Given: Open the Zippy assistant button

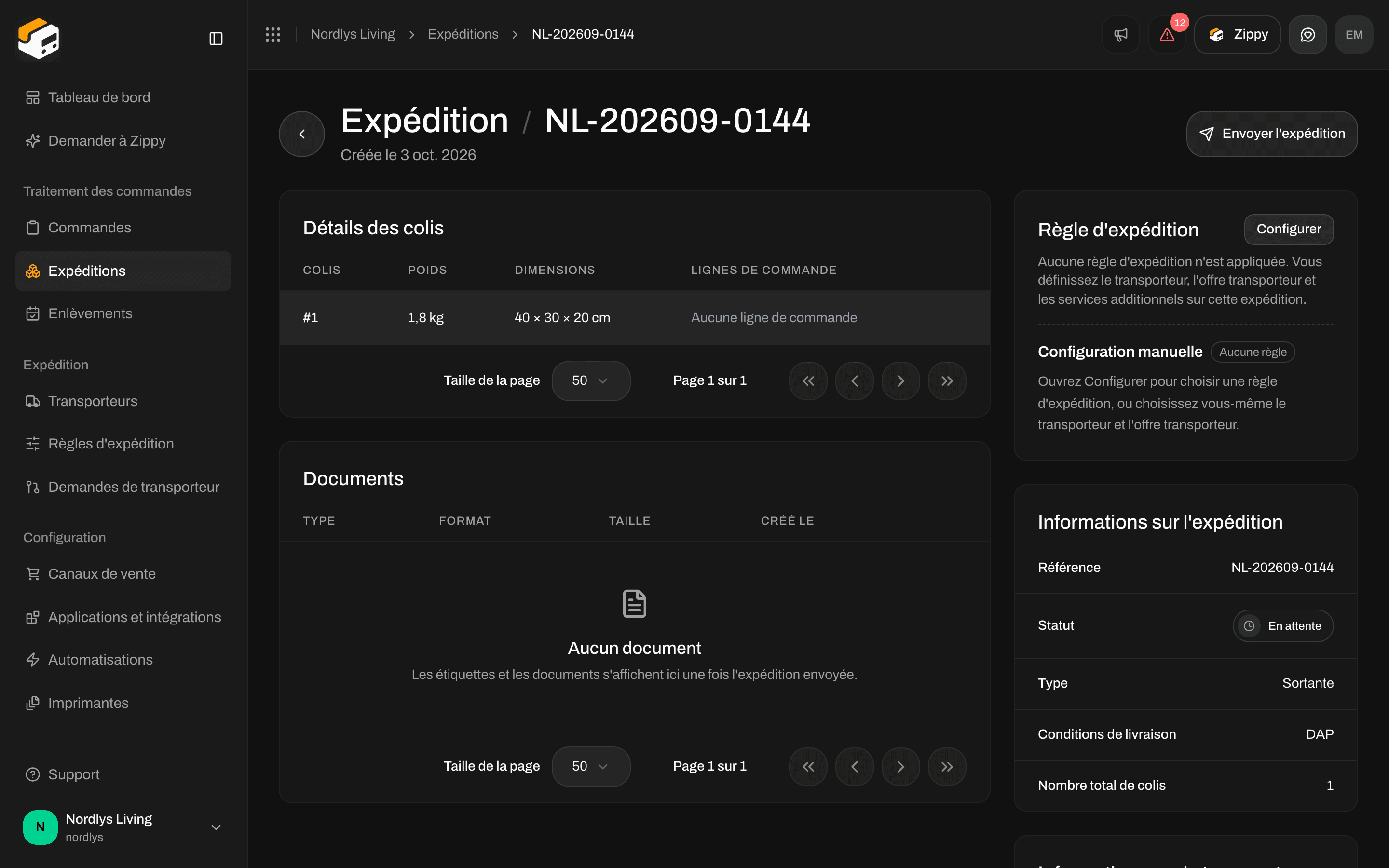Looking at the screenshot, I should (x=1237, y=34).
